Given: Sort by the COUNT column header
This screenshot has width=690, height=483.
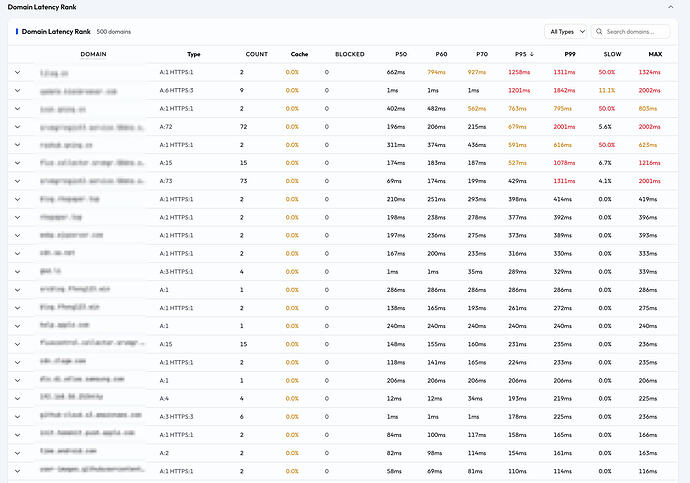Looking at the screenshot, I should point(257,54).
